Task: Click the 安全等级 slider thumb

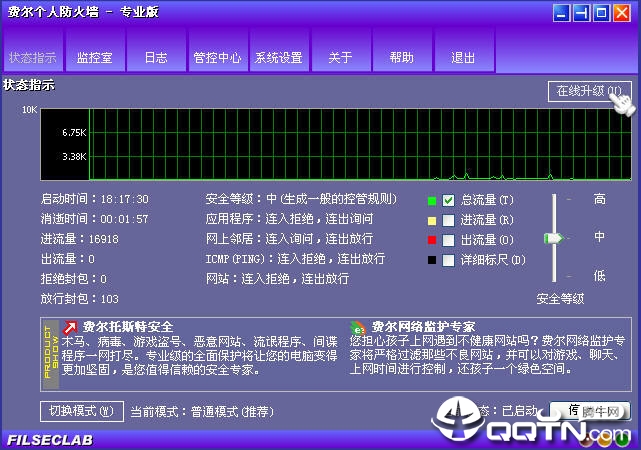Action: (554, 238)
